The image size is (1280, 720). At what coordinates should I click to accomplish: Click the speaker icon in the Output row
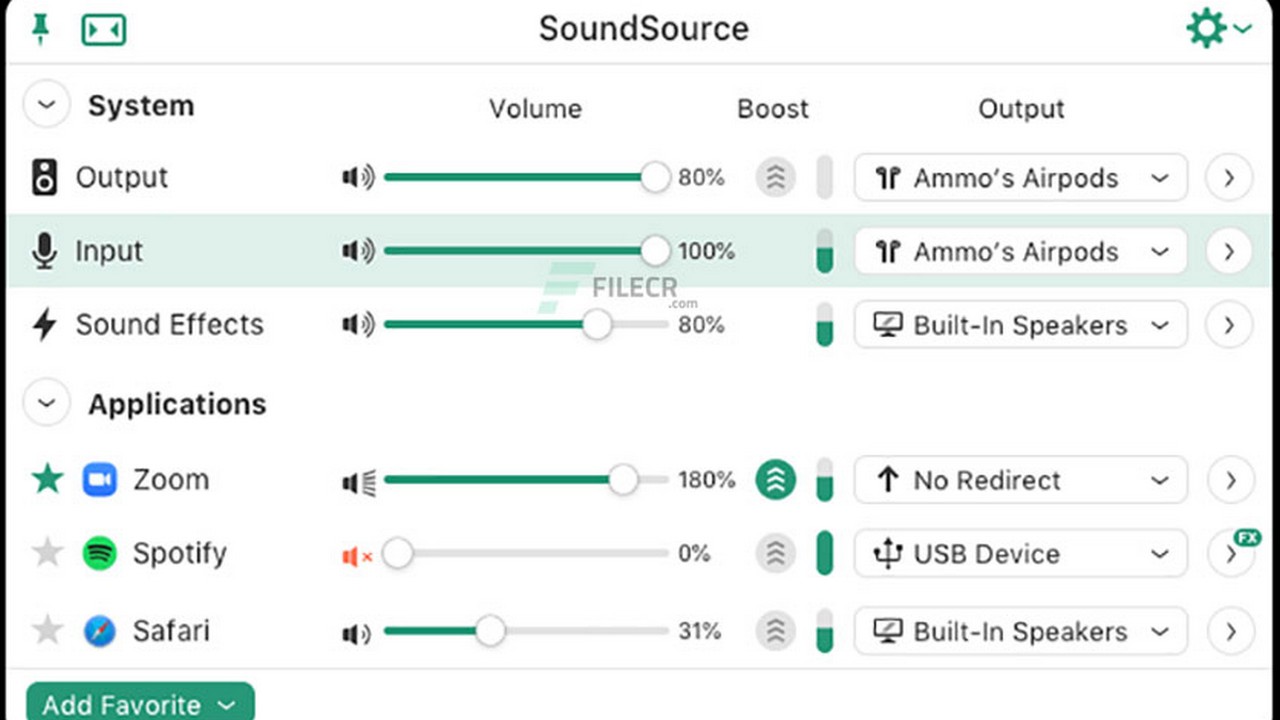point(357,178)
